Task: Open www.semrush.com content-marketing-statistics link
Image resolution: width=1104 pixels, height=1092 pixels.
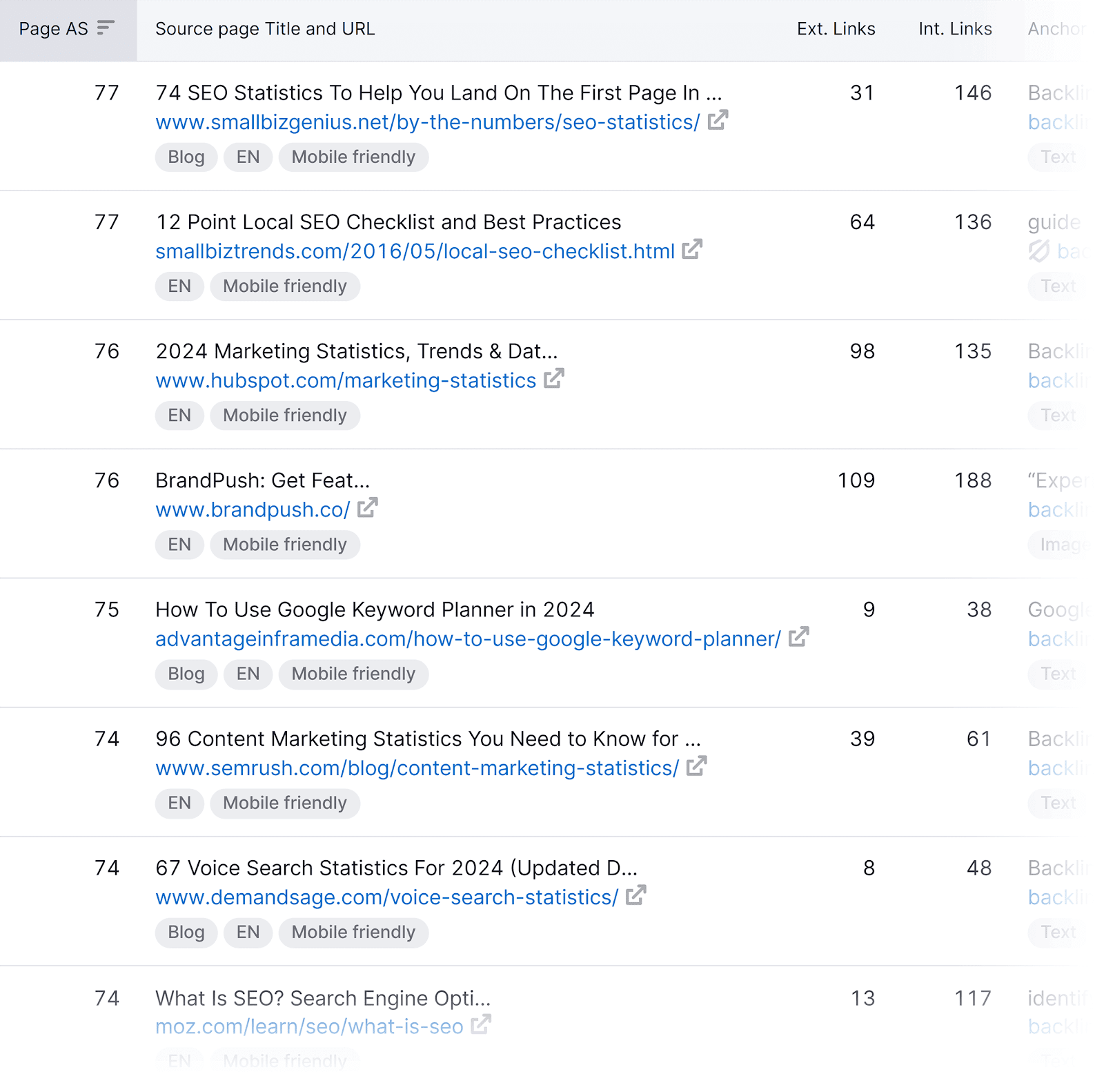Action: (417, 768)
